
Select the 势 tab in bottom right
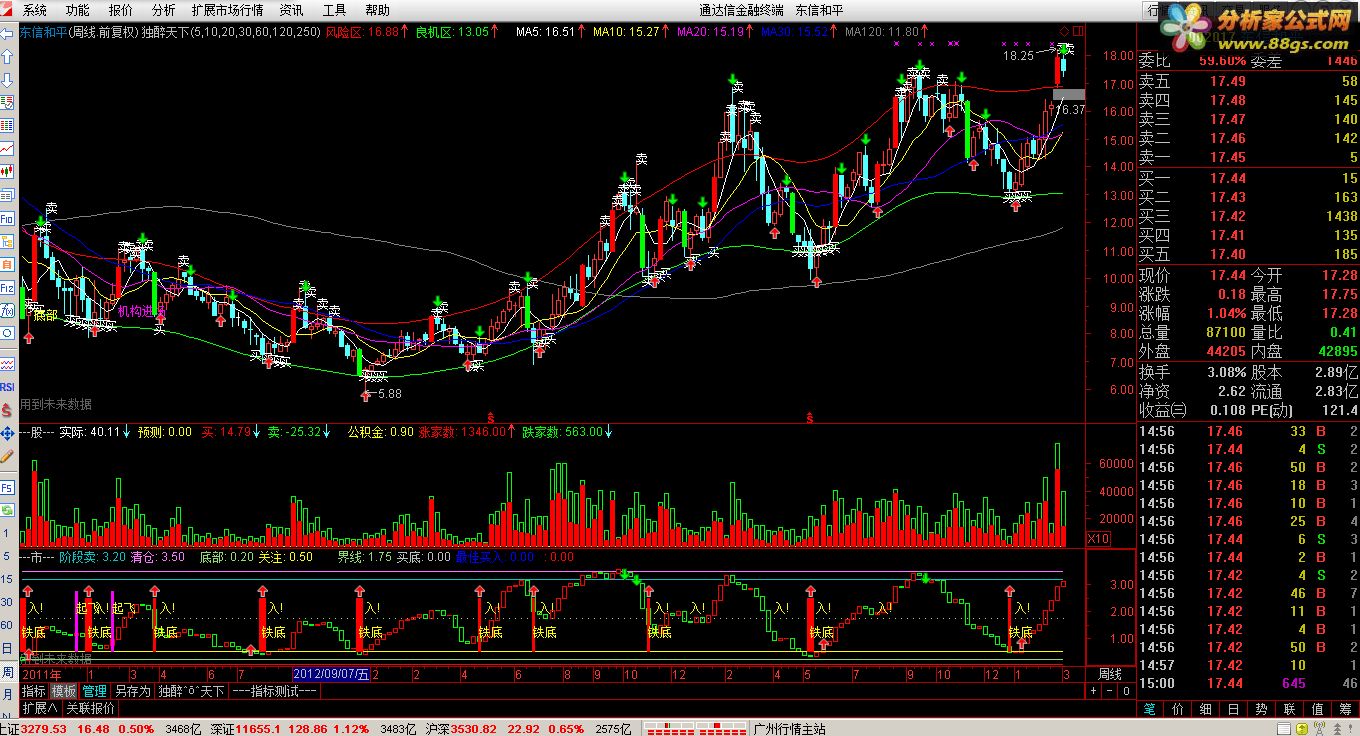point(1261,709)
